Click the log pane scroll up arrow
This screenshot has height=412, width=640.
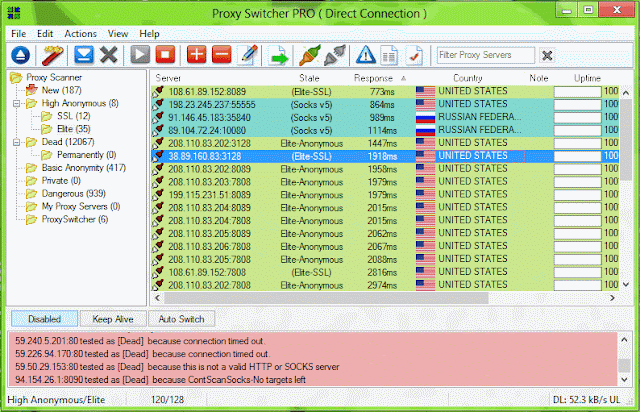click(624, 340)
